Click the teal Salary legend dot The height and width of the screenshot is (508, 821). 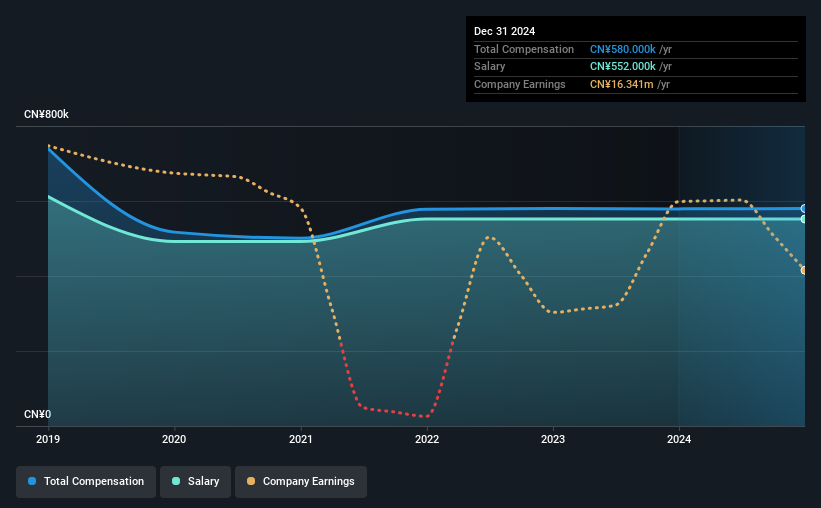click(176, 481)
